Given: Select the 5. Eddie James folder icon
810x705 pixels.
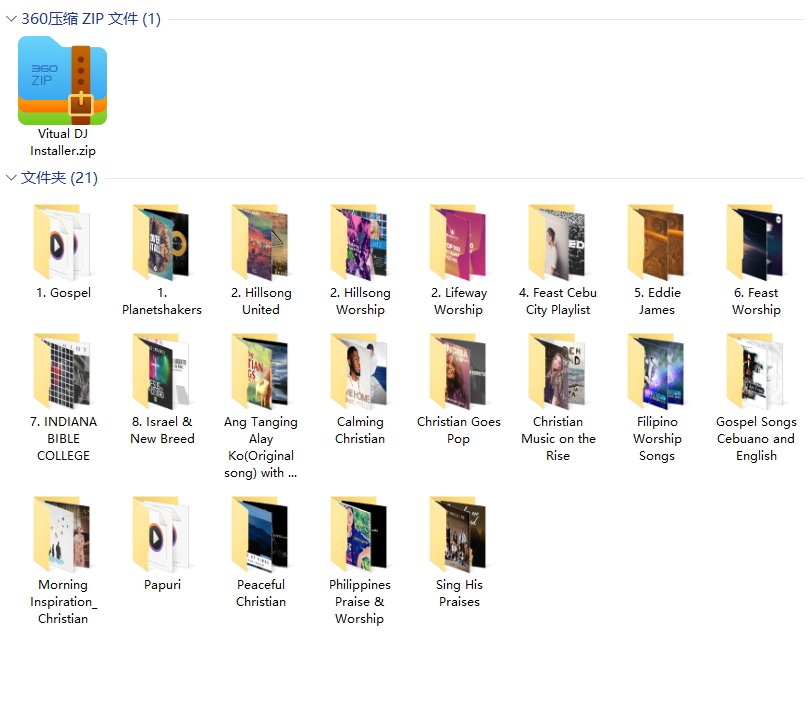Looking at the screenshot, I should tap(657, 243).
